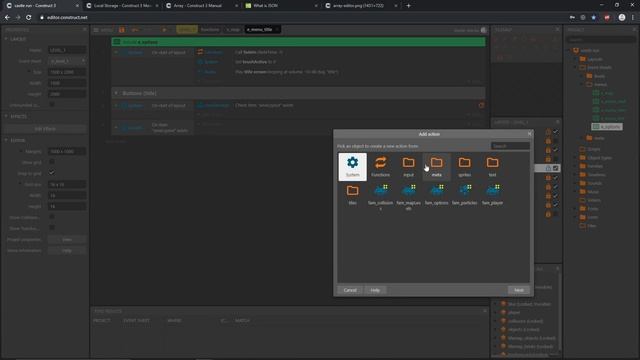Open the text folder in Add action dialog
This screenshot has width=640, height=360.
(x=492, y=167)
